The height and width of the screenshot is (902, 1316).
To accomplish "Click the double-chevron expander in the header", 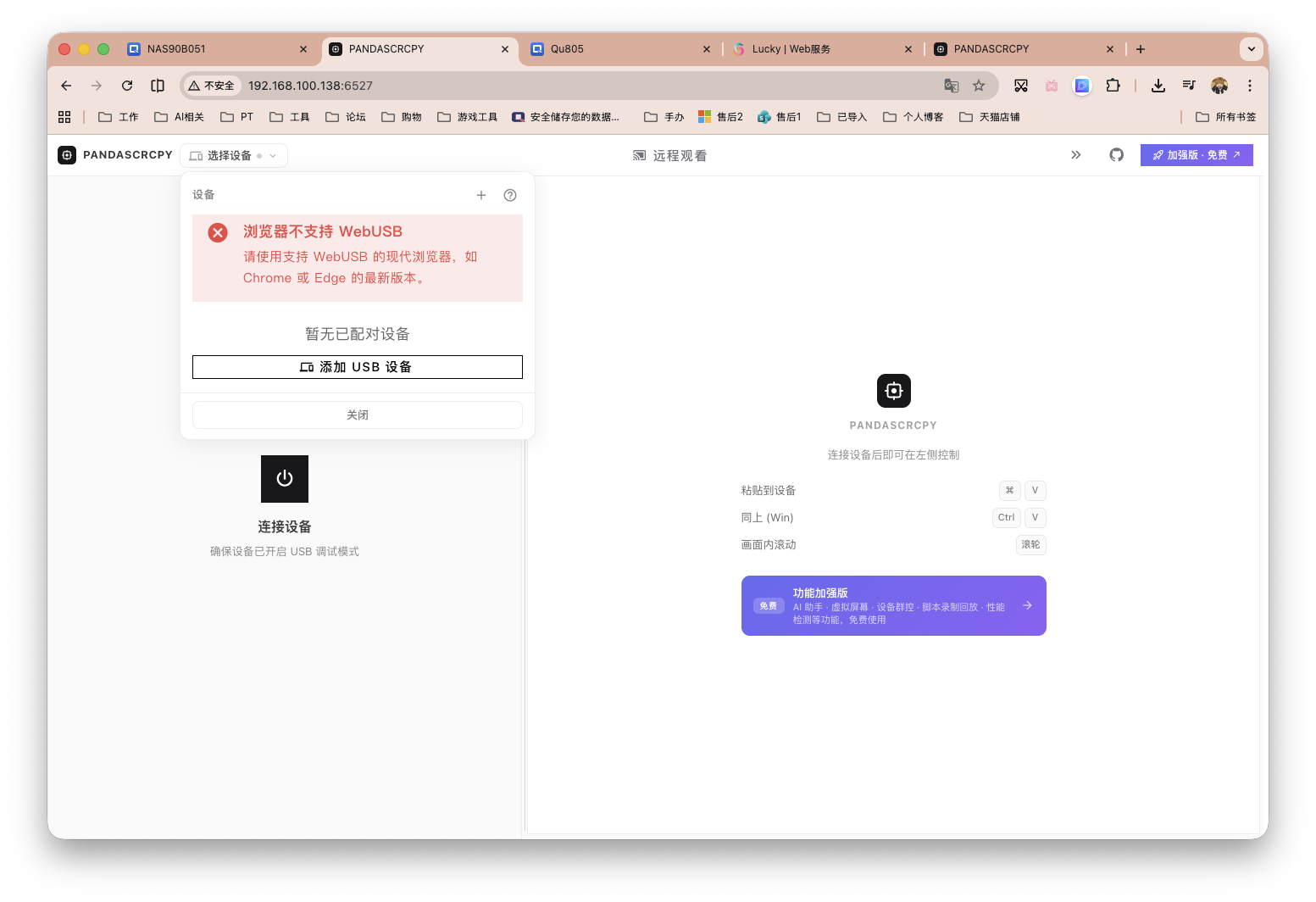I will pyautogui.click(x=1076, y=155).
